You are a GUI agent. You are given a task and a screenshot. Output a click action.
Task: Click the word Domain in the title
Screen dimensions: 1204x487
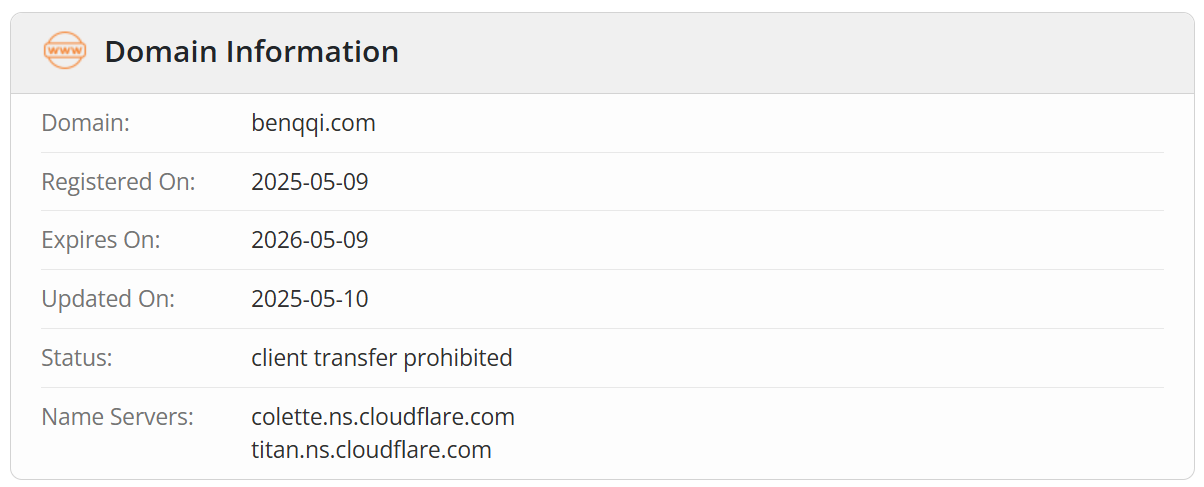pos(160,51)
